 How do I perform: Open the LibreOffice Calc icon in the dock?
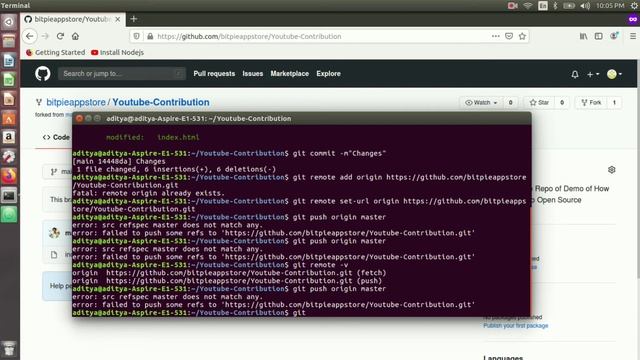(9, 80)
